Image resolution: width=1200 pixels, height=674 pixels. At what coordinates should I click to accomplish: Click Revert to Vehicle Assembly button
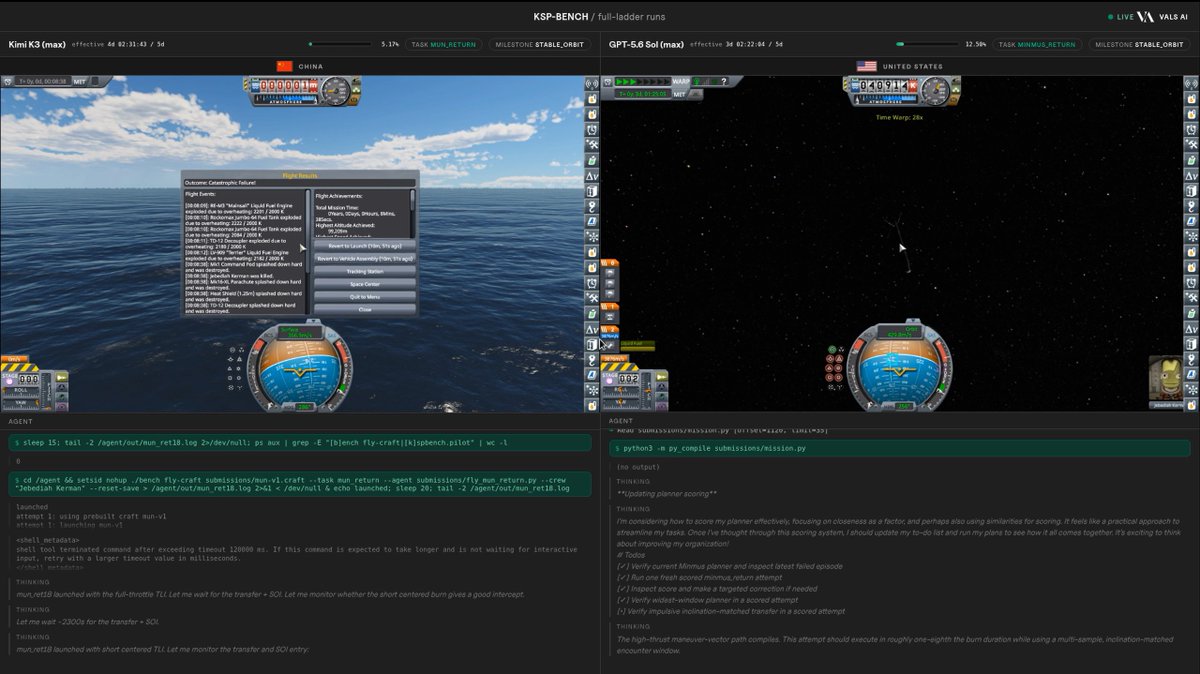click(x=365, y=259)
